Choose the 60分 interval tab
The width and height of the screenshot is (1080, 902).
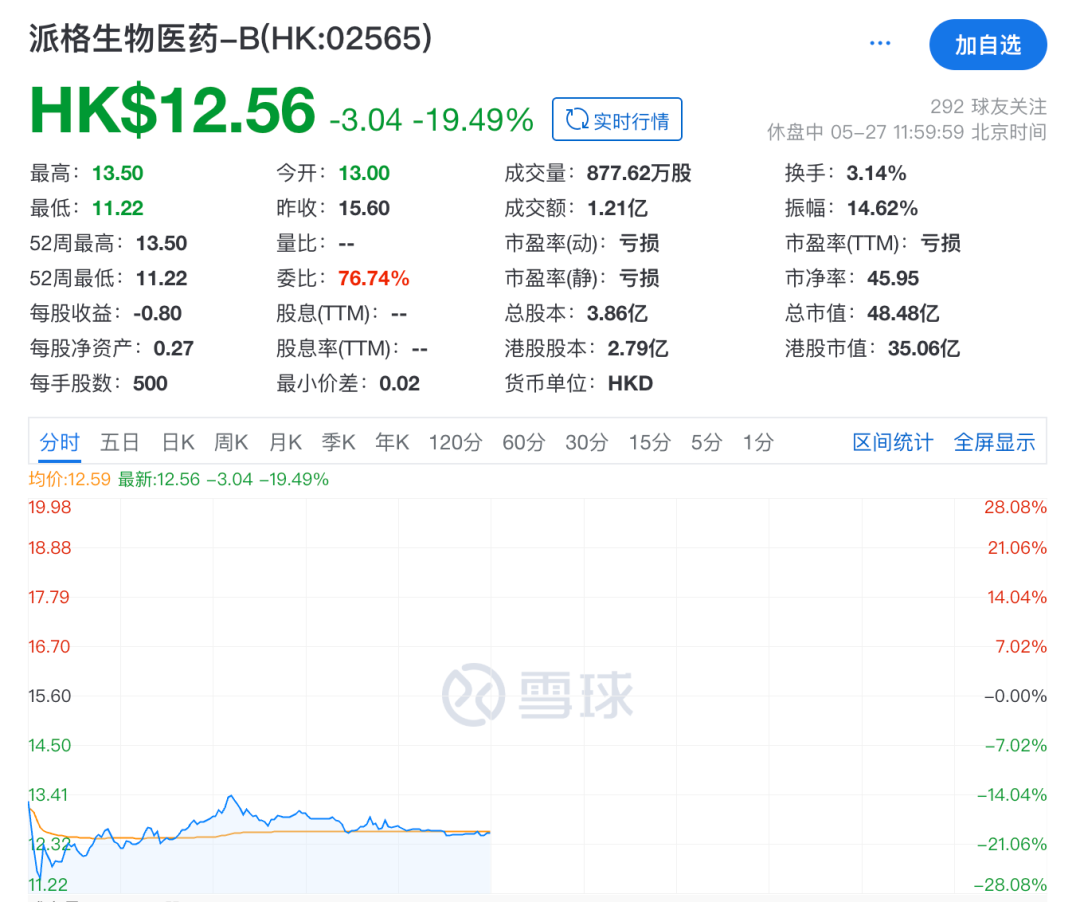pos(523,442)
